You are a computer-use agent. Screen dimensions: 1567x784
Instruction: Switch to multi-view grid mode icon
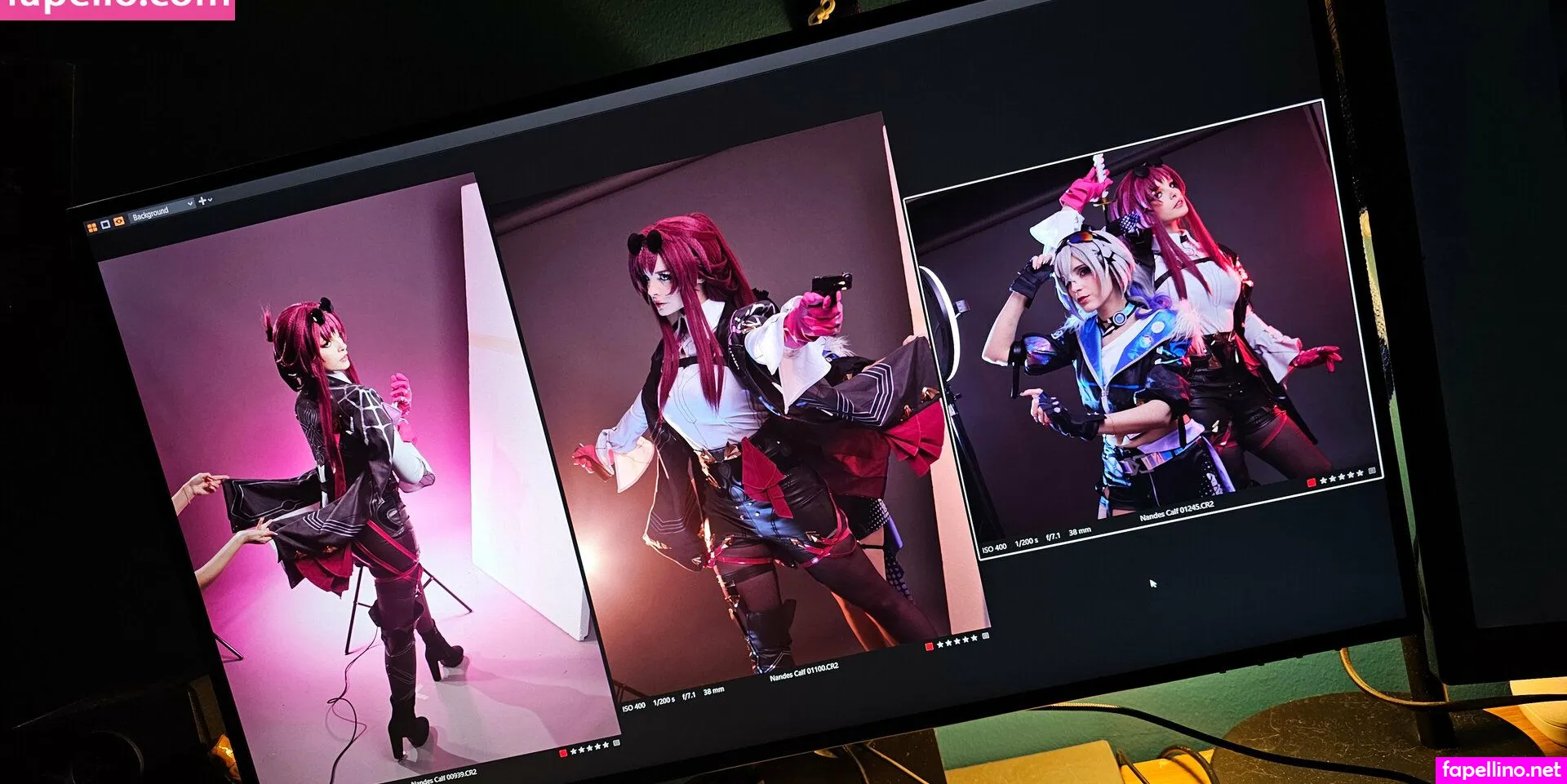pyautogui.click(x=92, y=227)
